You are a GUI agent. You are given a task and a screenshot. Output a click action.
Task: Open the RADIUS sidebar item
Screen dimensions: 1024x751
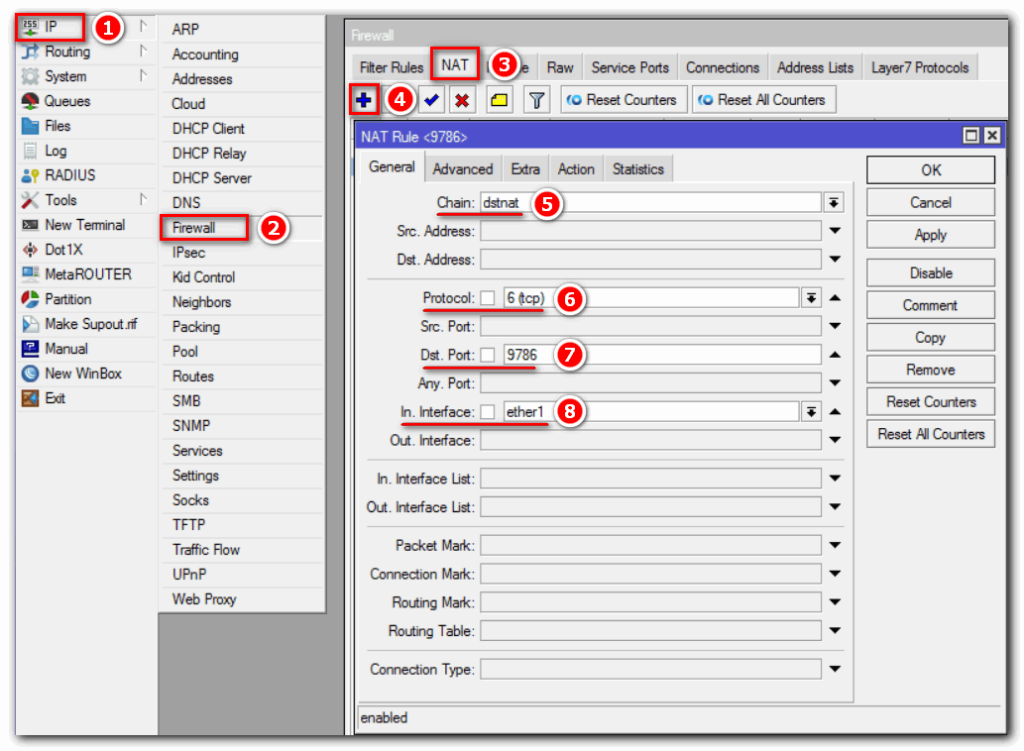coord(70,175)
